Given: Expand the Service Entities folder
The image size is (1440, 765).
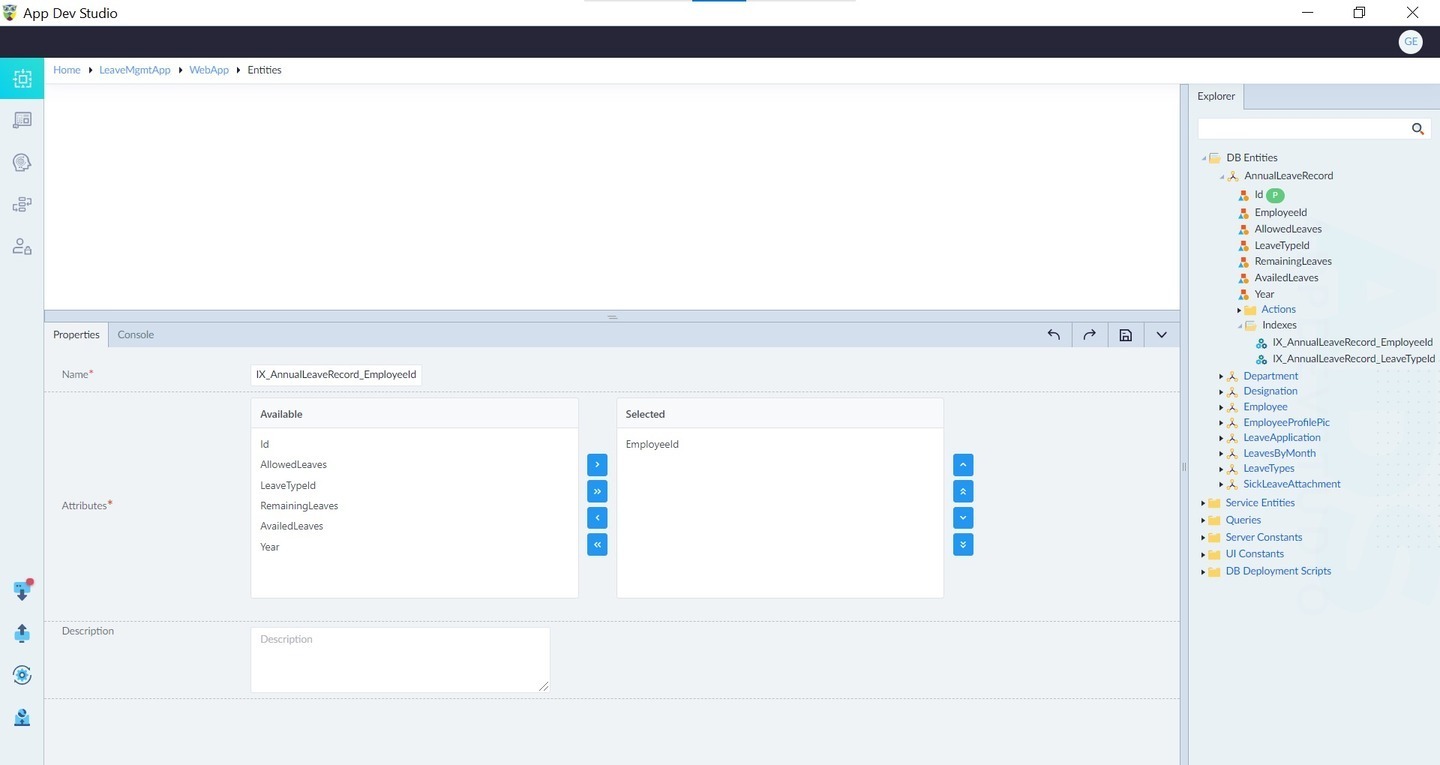Looking at the screenshot, I should (1203, 503).
